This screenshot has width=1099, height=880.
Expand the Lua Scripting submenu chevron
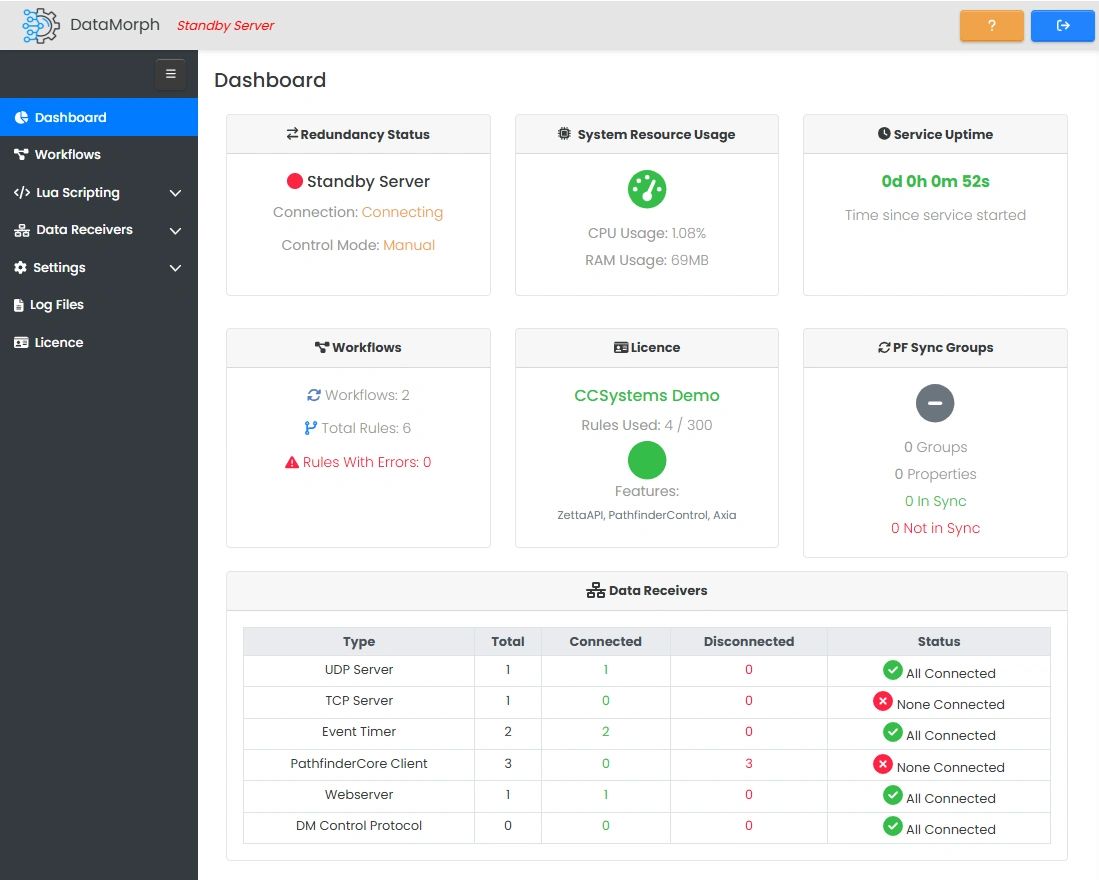tap(175, 193)
